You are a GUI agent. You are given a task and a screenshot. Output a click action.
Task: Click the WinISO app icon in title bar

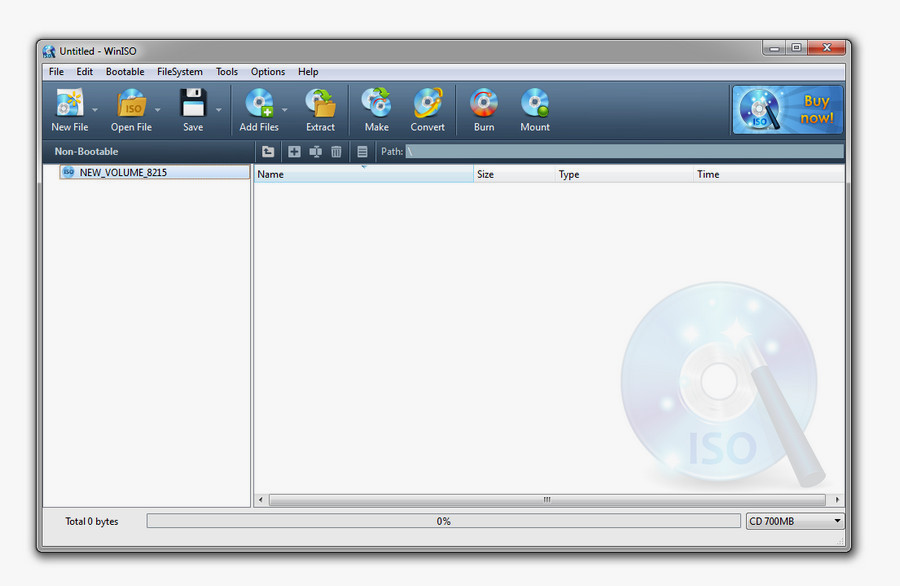49,51
